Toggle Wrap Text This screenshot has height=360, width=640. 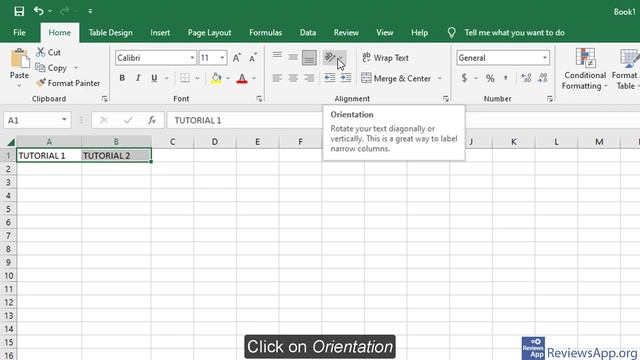[x=385, y=58]
